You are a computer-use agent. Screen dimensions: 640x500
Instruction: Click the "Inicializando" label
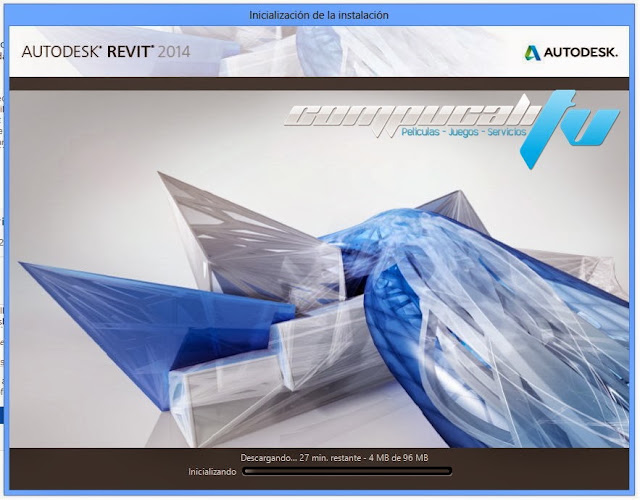[x=212, y=472]
